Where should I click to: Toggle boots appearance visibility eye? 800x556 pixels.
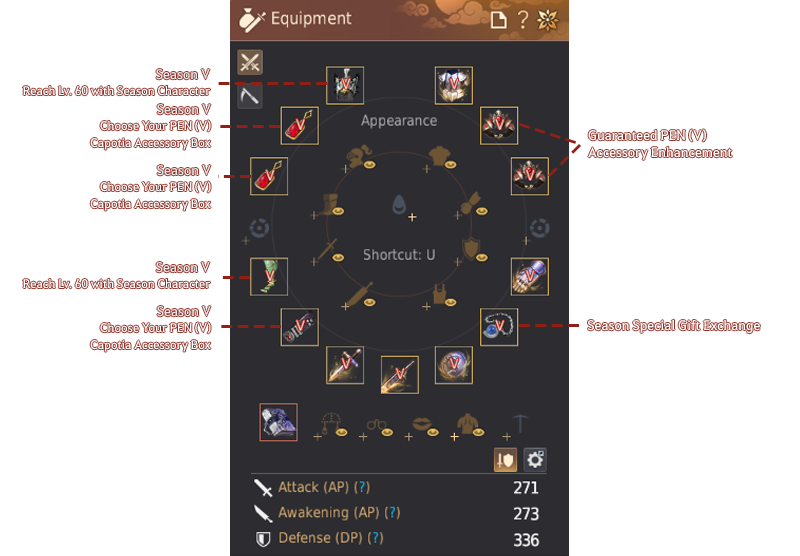pyautogui.click(x=338, y=211)
